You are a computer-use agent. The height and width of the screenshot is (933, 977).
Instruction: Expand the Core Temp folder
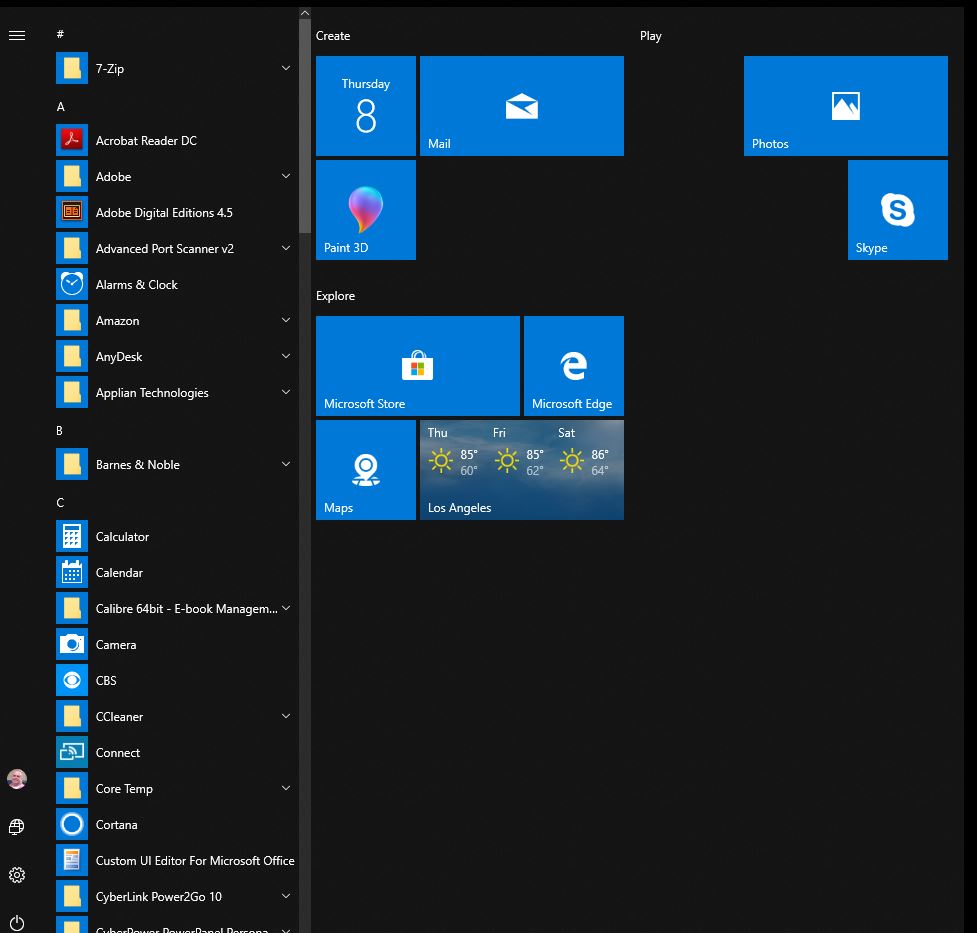(174, 789)
